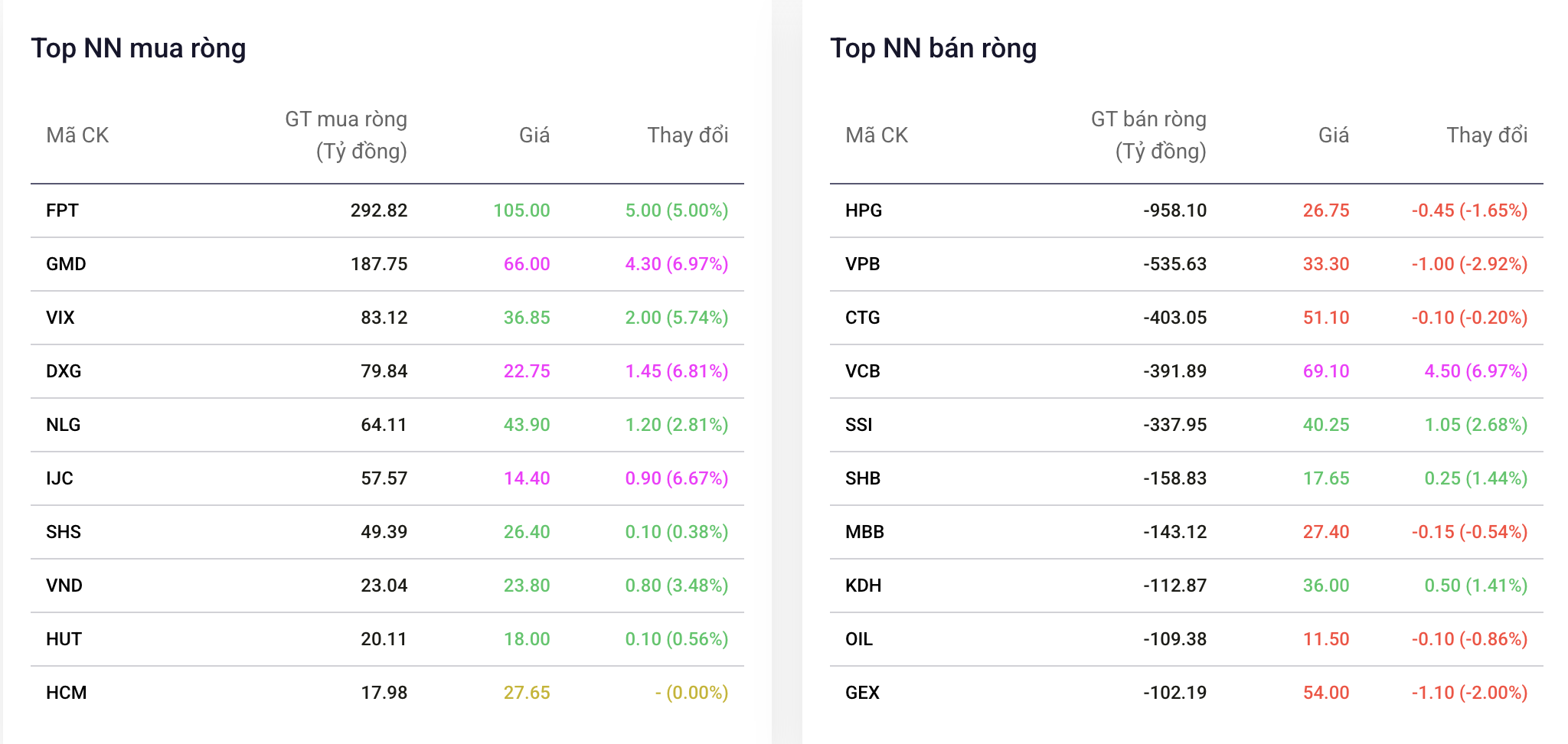Click OIL price 11.50

1326,639
